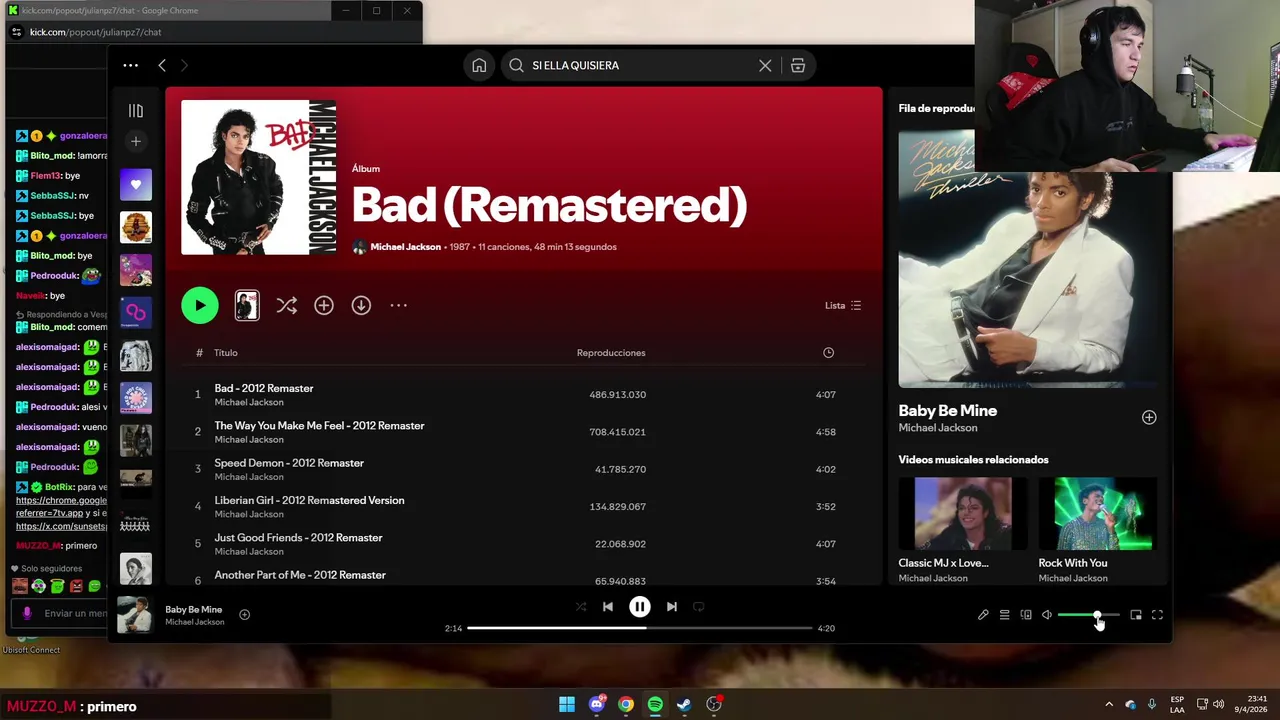Open Steam from the taskbar
Viewport: 1280px width, 720px height.
point(684,704)
